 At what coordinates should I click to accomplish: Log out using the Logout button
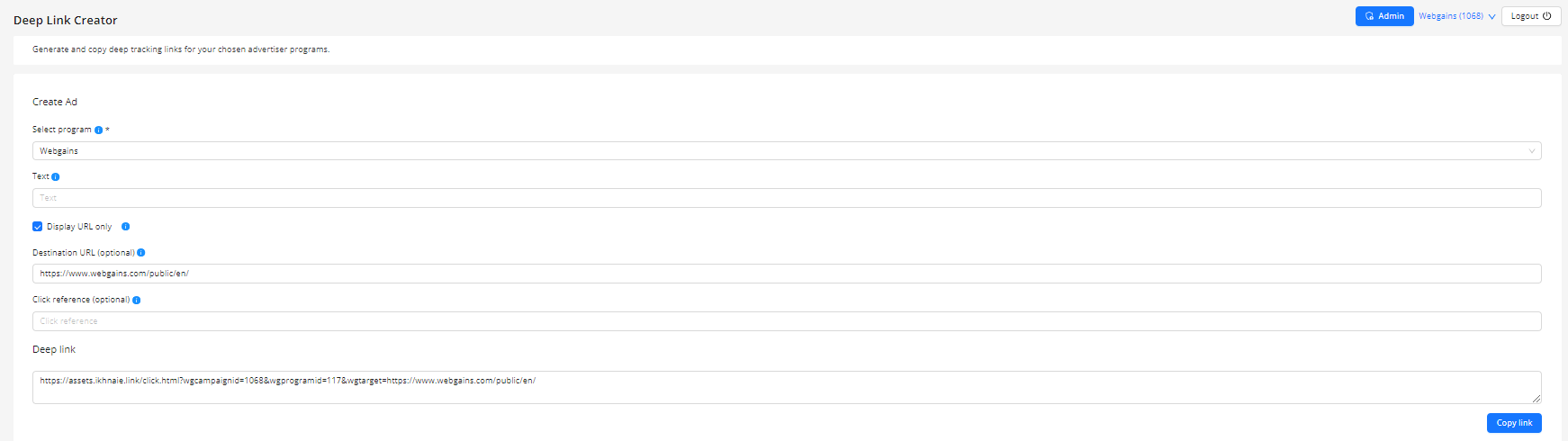pos(1530,16)
